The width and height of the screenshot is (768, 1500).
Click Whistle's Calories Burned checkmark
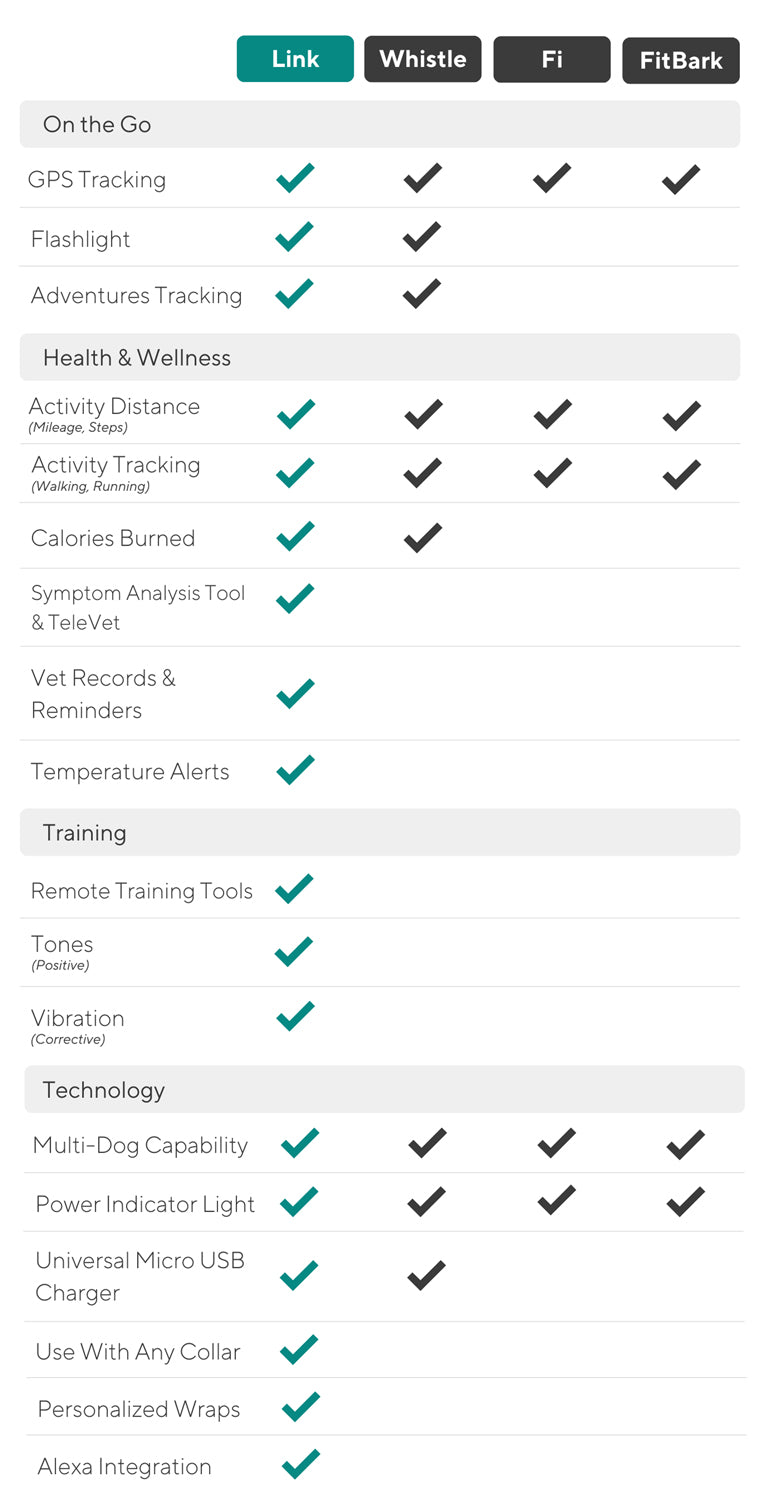coord(422,537)
